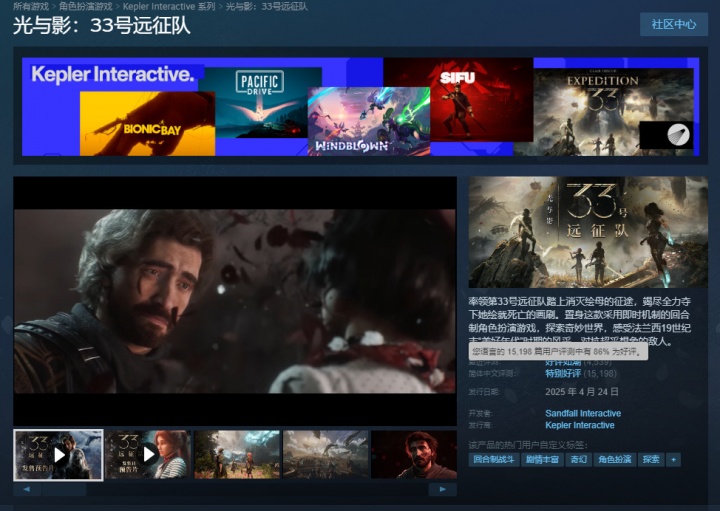This screenshot has height=511, width=720.
Task: Select the 剧情丰富 tag
Action: [x=542, y=460]
